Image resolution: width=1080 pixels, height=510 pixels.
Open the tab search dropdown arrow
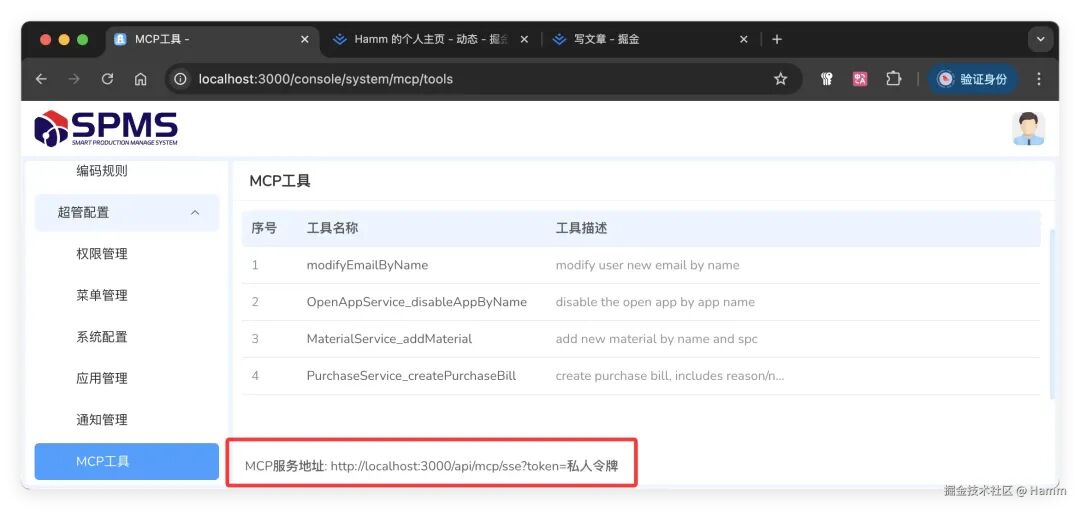[1040, 39]
